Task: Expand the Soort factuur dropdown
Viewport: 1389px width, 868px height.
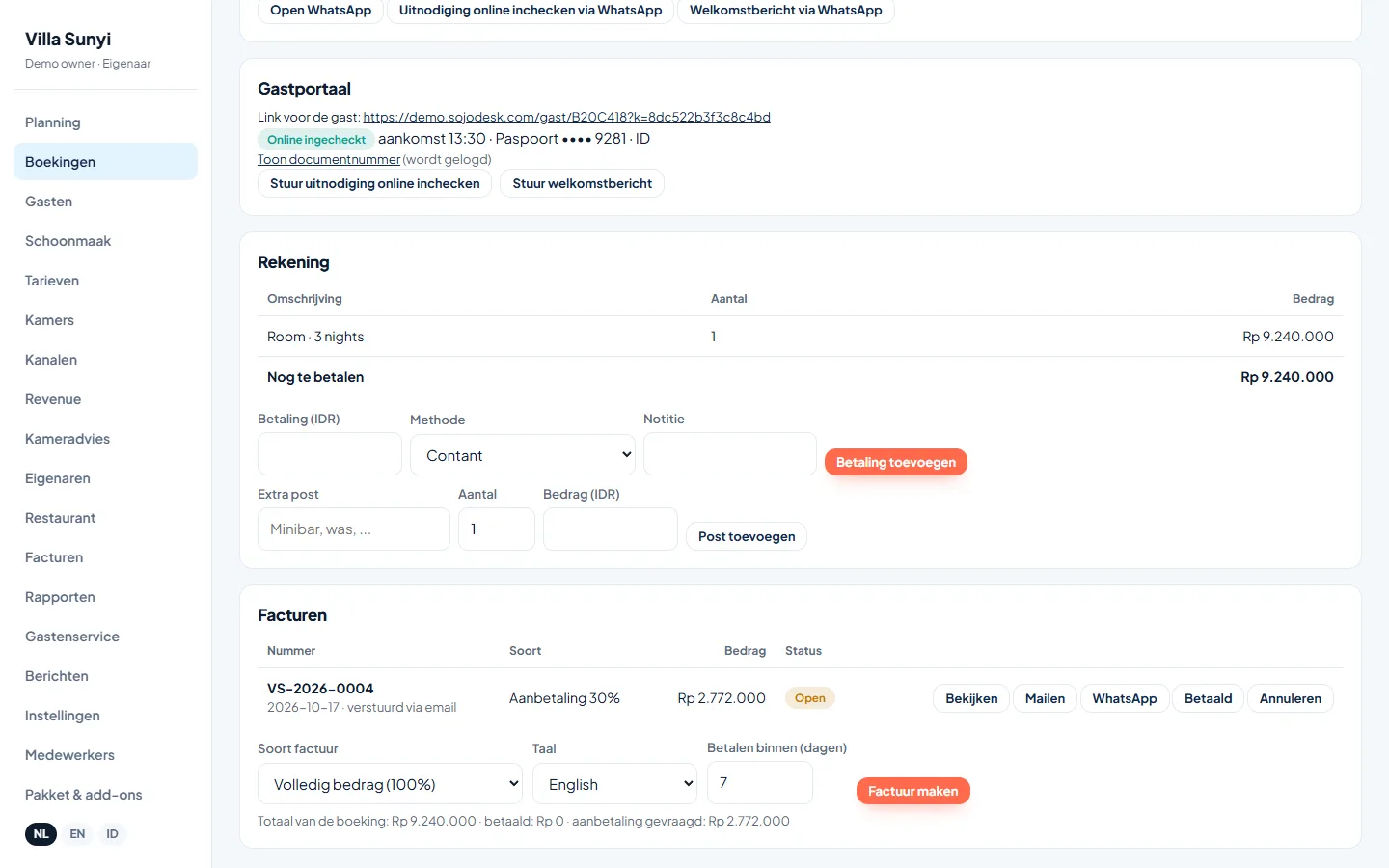Action: 390,784
